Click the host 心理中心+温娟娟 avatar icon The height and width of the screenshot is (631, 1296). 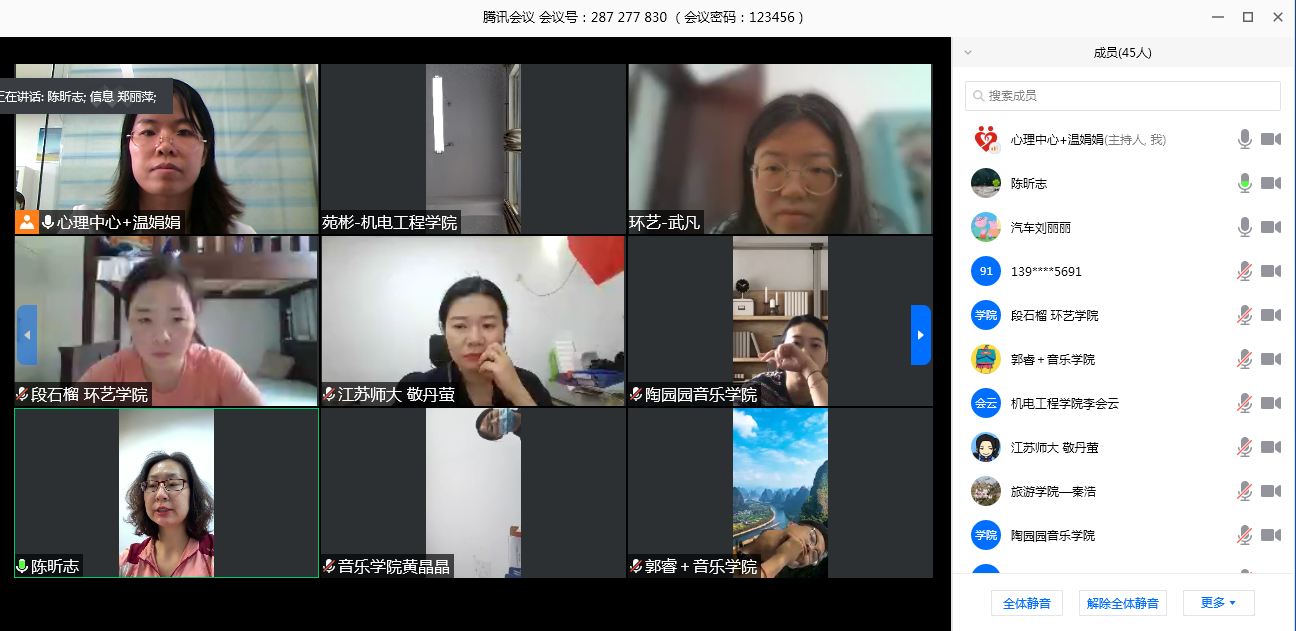pos(986,139)
